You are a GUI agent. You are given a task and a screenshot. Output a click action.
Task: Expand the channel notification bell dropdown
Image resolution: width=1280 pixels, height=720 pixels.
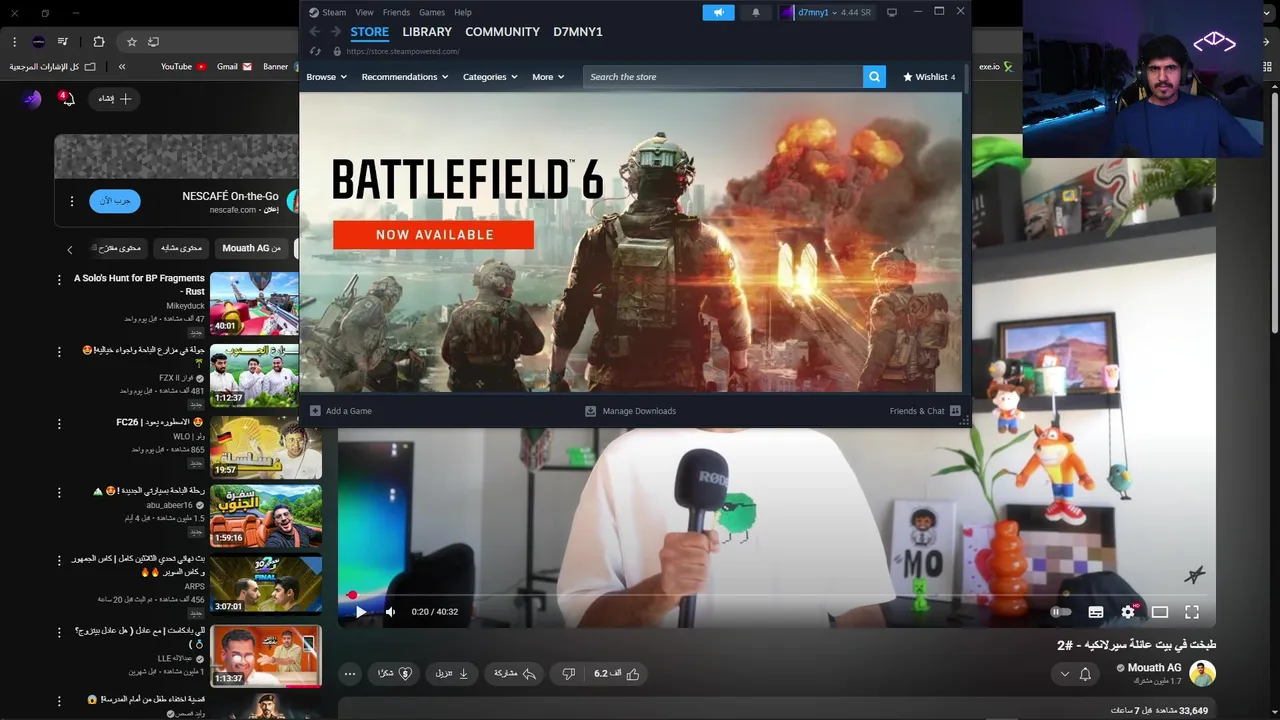(1075, 674)
